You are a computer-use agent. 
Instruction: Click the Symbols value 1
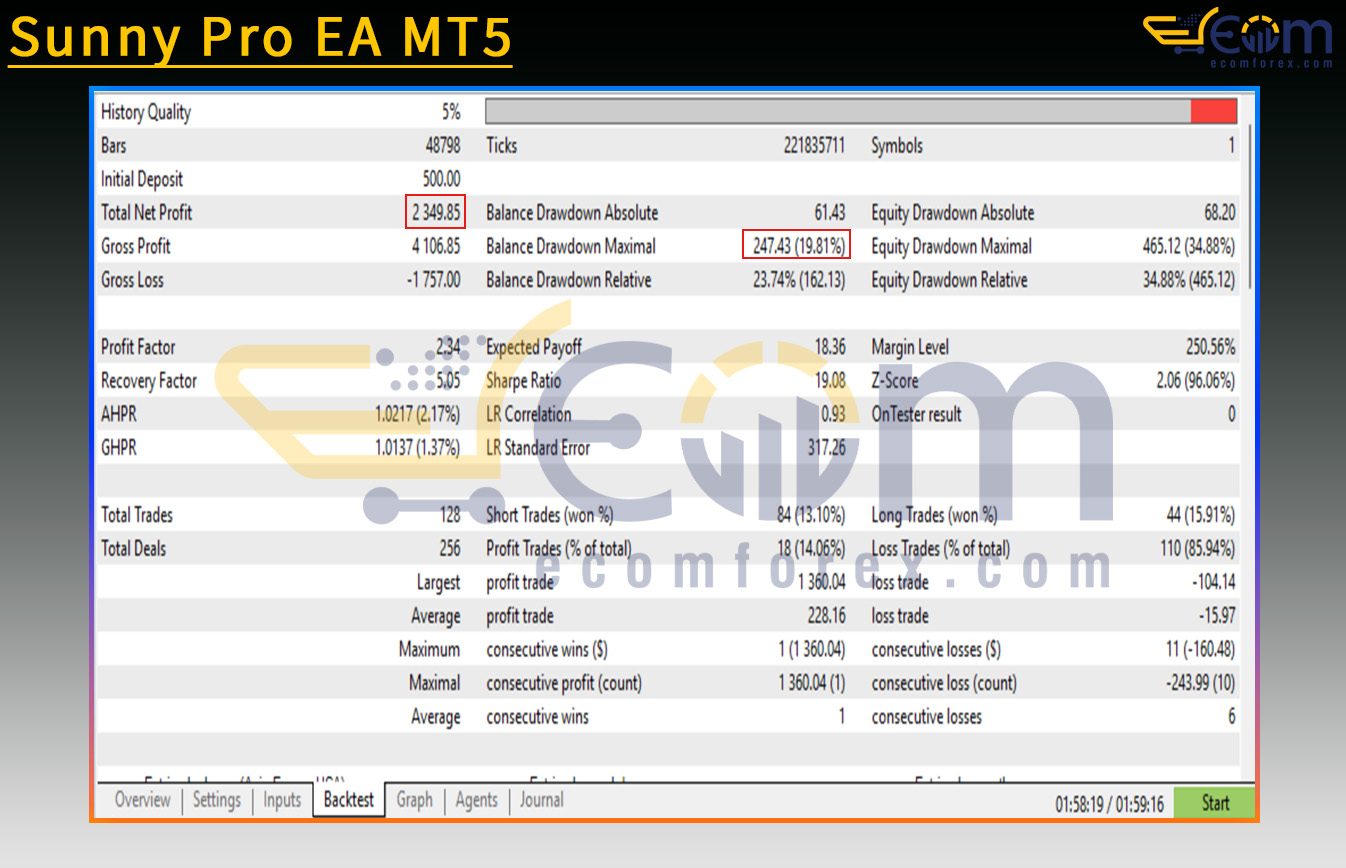(1231, 146)
